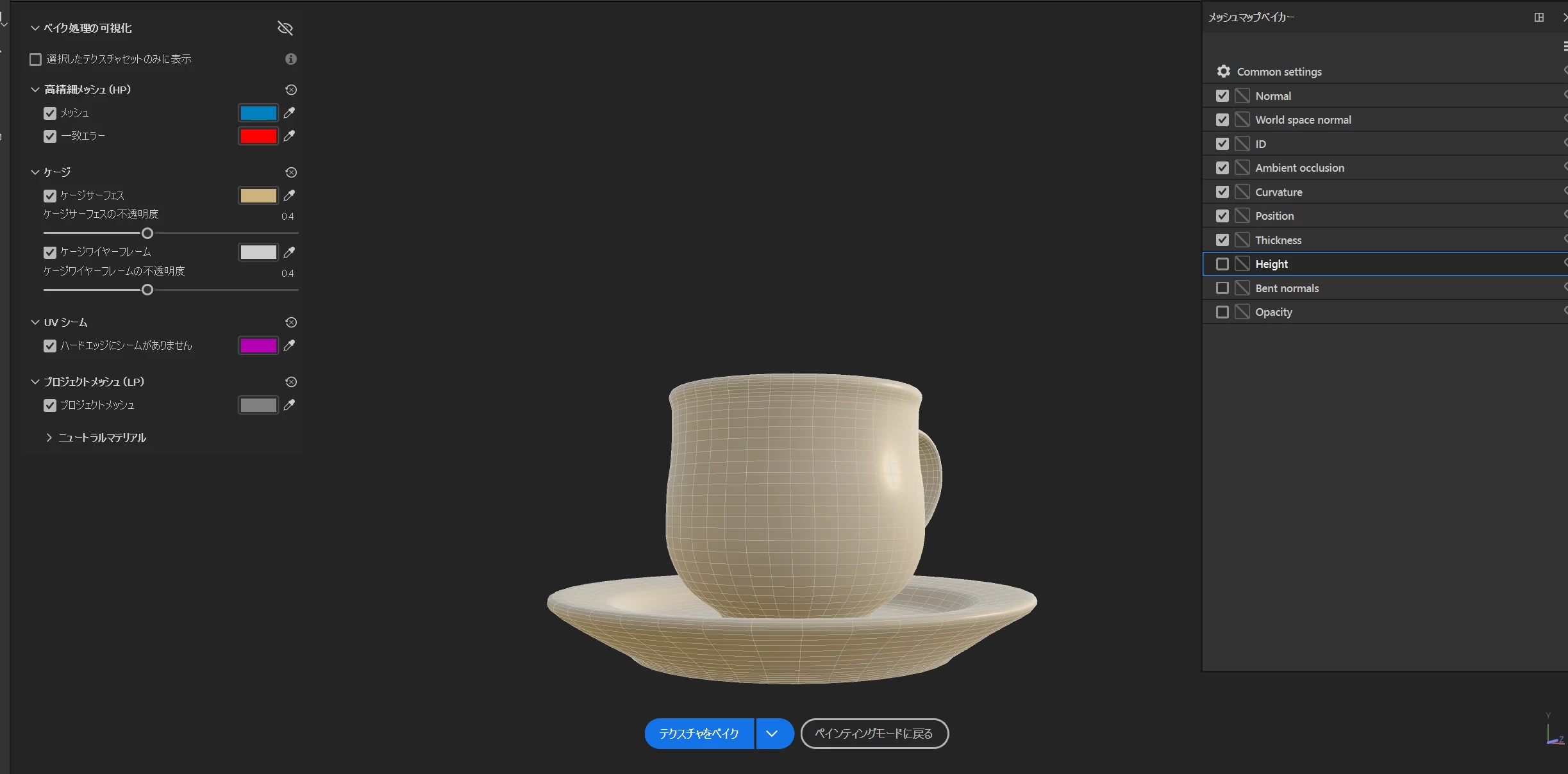Click the テクスチャをベイク button
This screenshot has height=774, width=1568.
tap(699, 734)
